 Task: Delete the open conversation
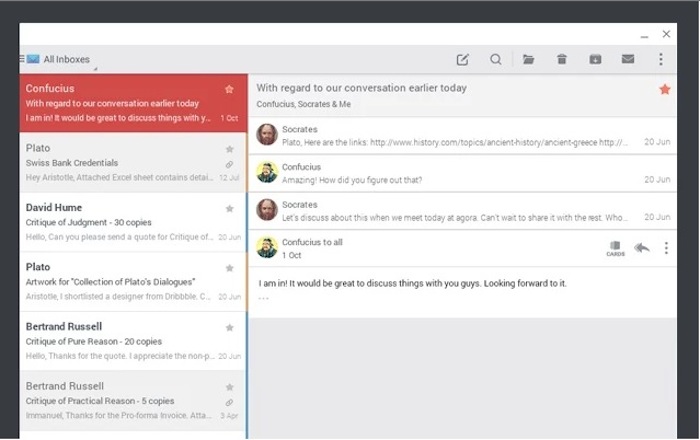click(562, 60)
